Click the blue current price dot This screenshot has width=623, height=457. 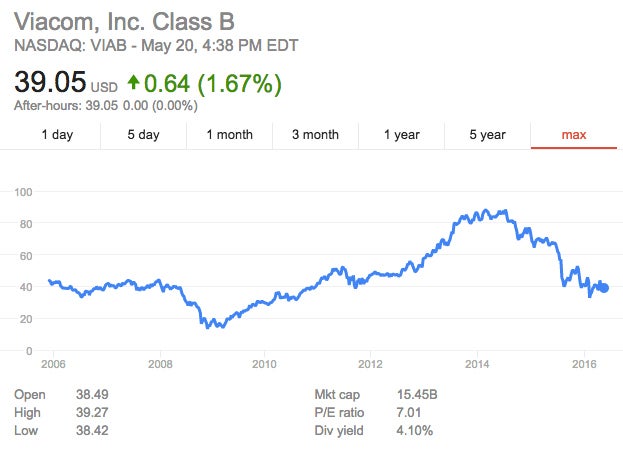click(604, 288)
